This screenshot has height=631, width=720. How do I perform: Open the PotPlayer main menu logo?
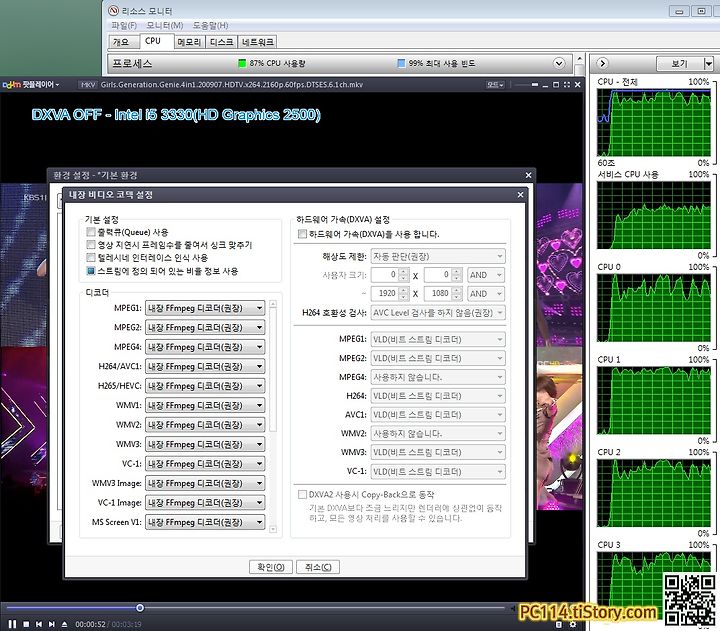[31, 85]
